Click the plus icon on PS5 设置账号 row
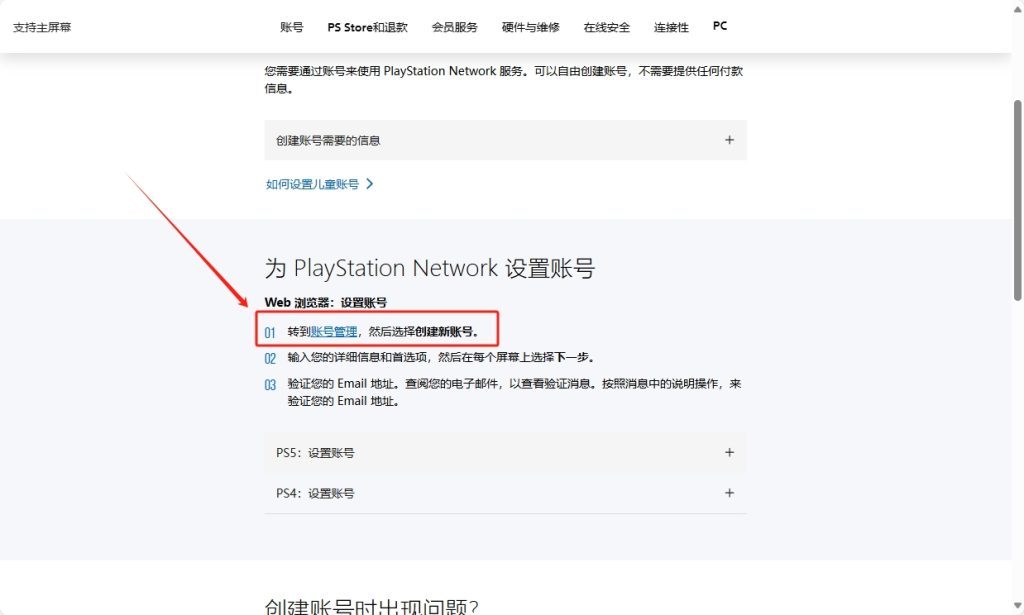This screenshot has width=1024, height=615. coord(729,452)
